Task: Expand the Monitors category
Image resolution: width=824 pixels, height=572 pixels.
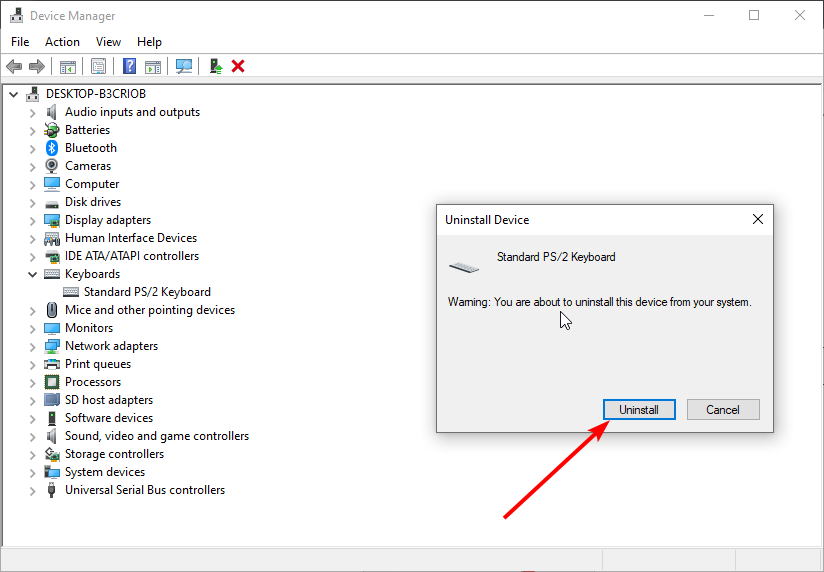Action: [32, 328]
